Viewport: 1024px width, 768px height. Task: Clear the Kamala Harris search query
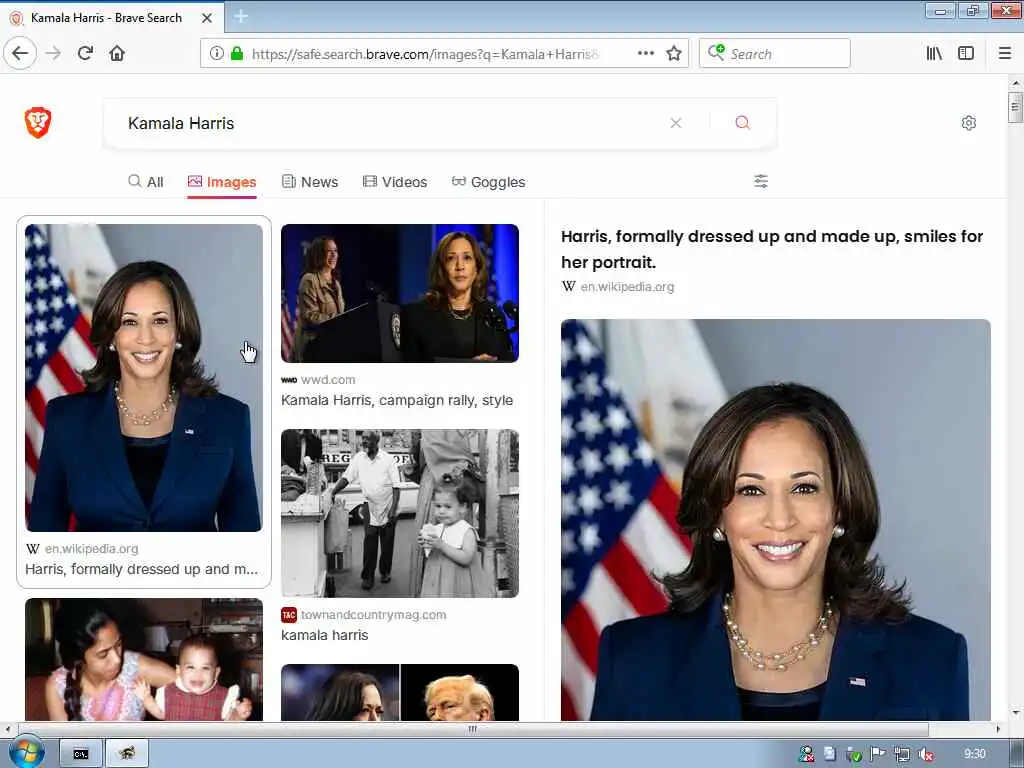tap(676, 123)
